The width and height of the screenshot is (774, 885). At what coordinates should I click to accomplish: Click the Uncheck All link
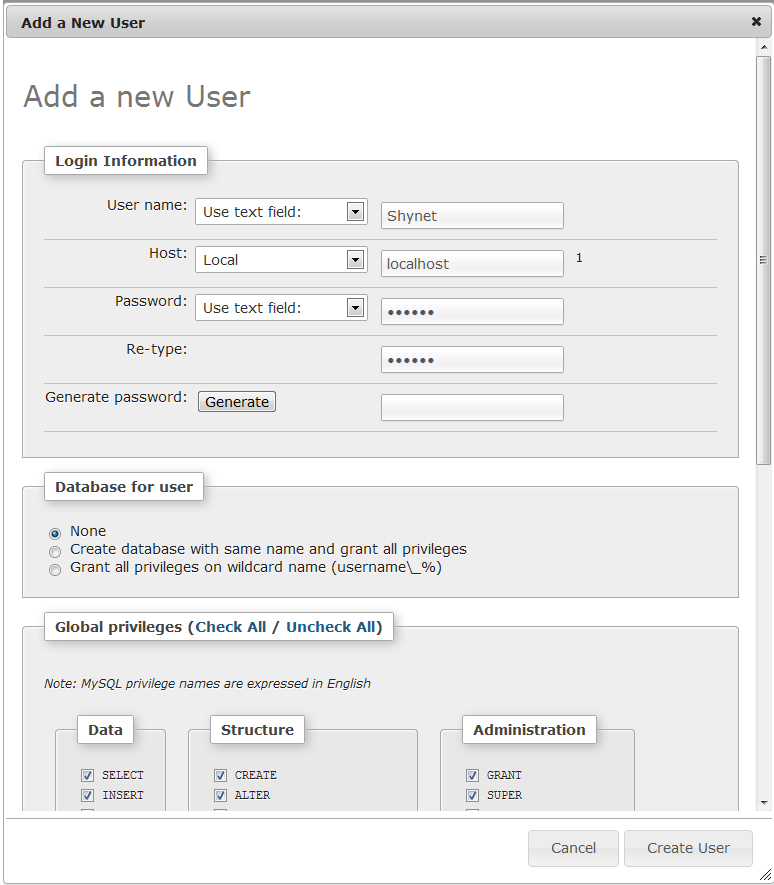click(x=331, y=627)
